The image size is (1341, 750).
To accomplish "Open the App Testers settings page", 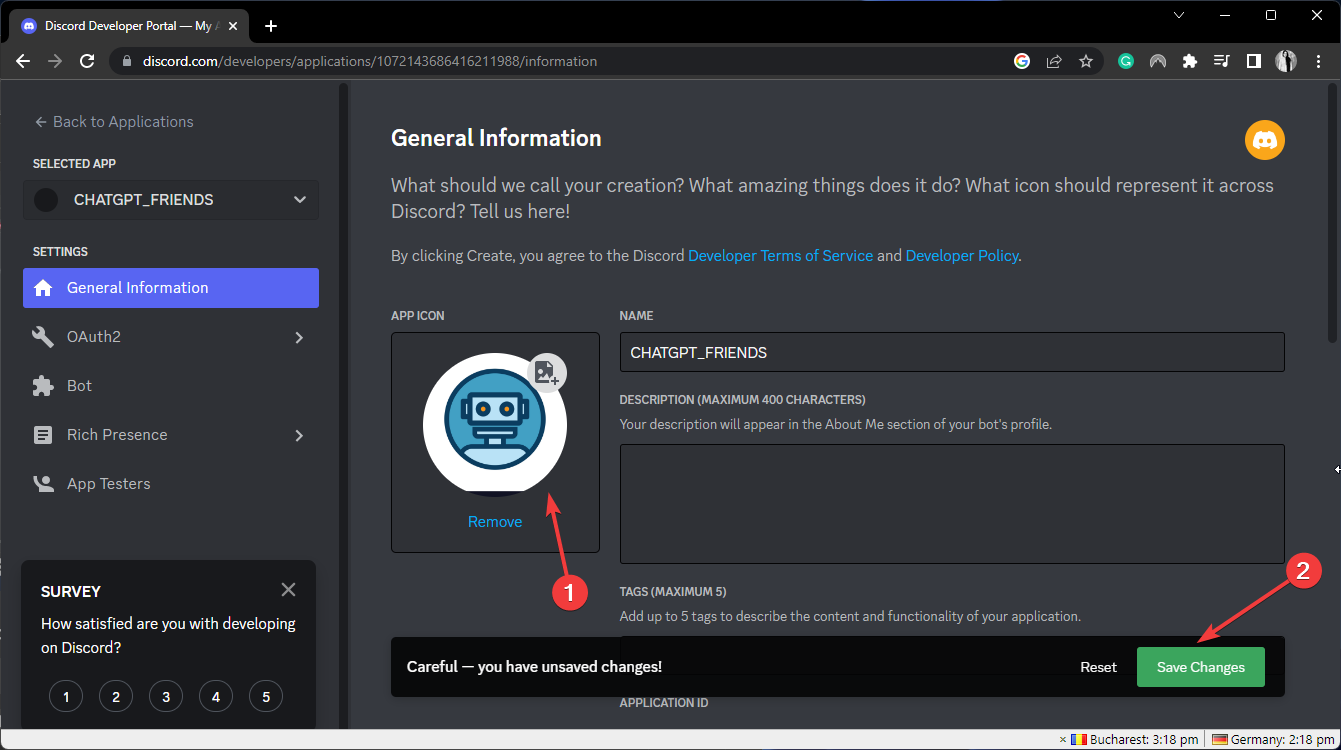I will pos(171,484).
